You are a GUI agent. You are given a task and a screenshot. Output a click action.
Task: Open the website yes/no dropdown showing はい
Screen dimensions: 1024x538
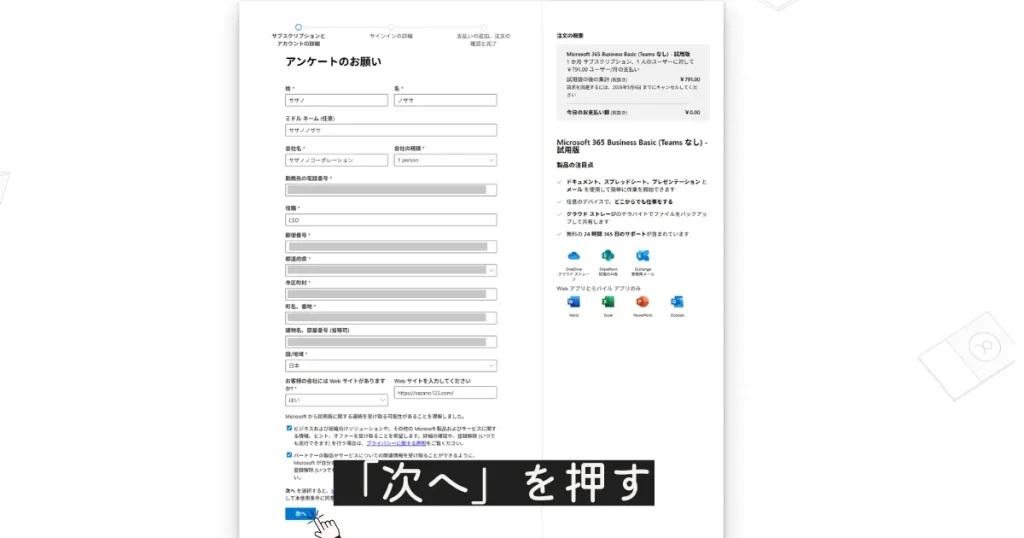pyautogui.click(x=336, y=400)
